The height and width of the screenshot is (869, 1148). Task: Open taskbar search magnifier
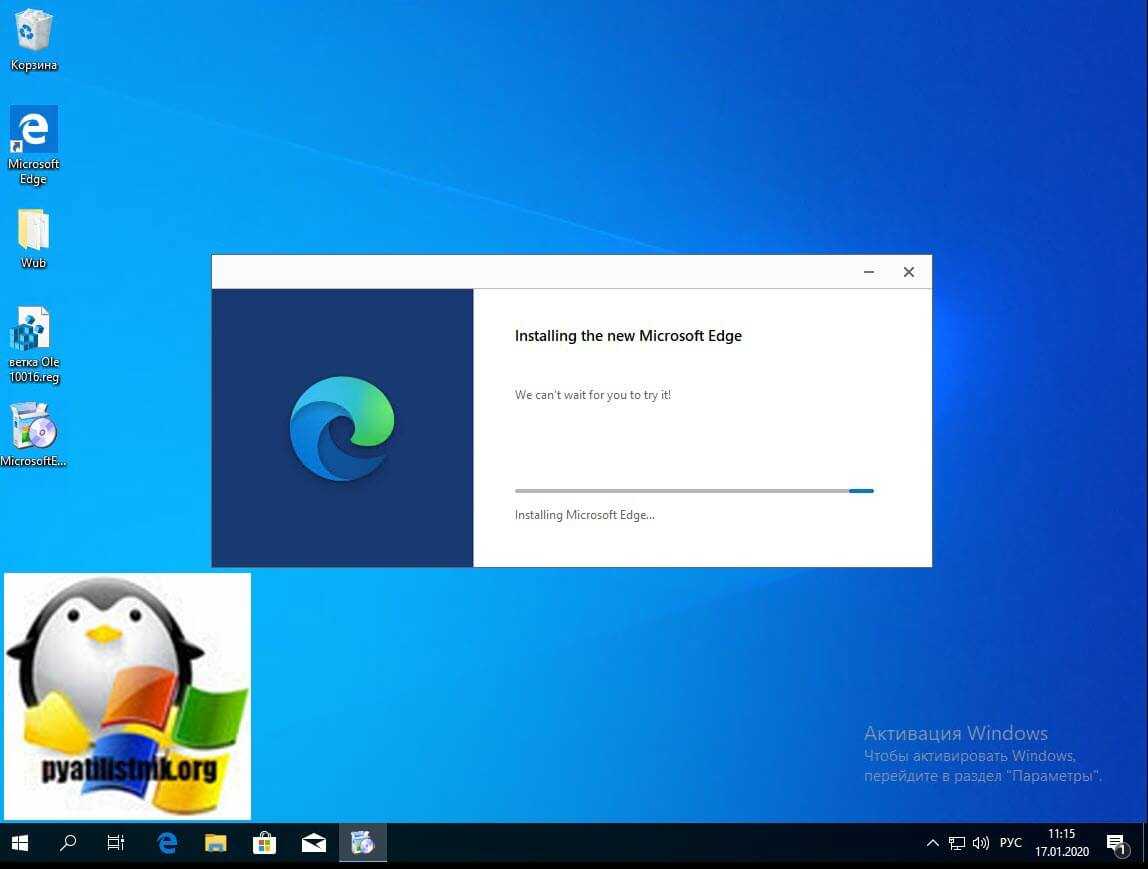(x=68, y=843)
